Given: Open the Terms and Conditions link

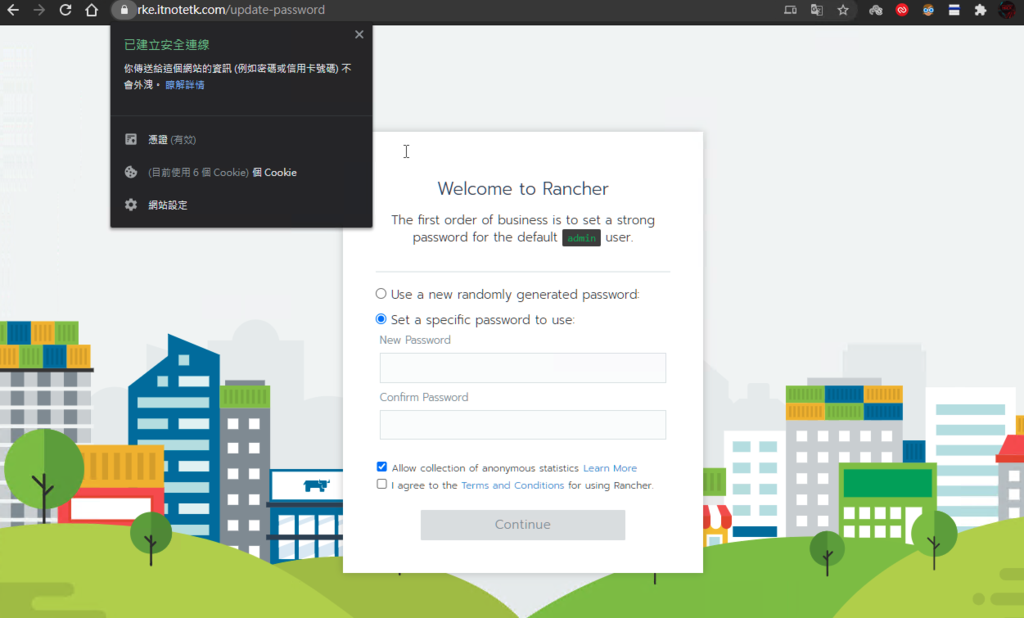Looking at the screenshot, I should 513,485.
